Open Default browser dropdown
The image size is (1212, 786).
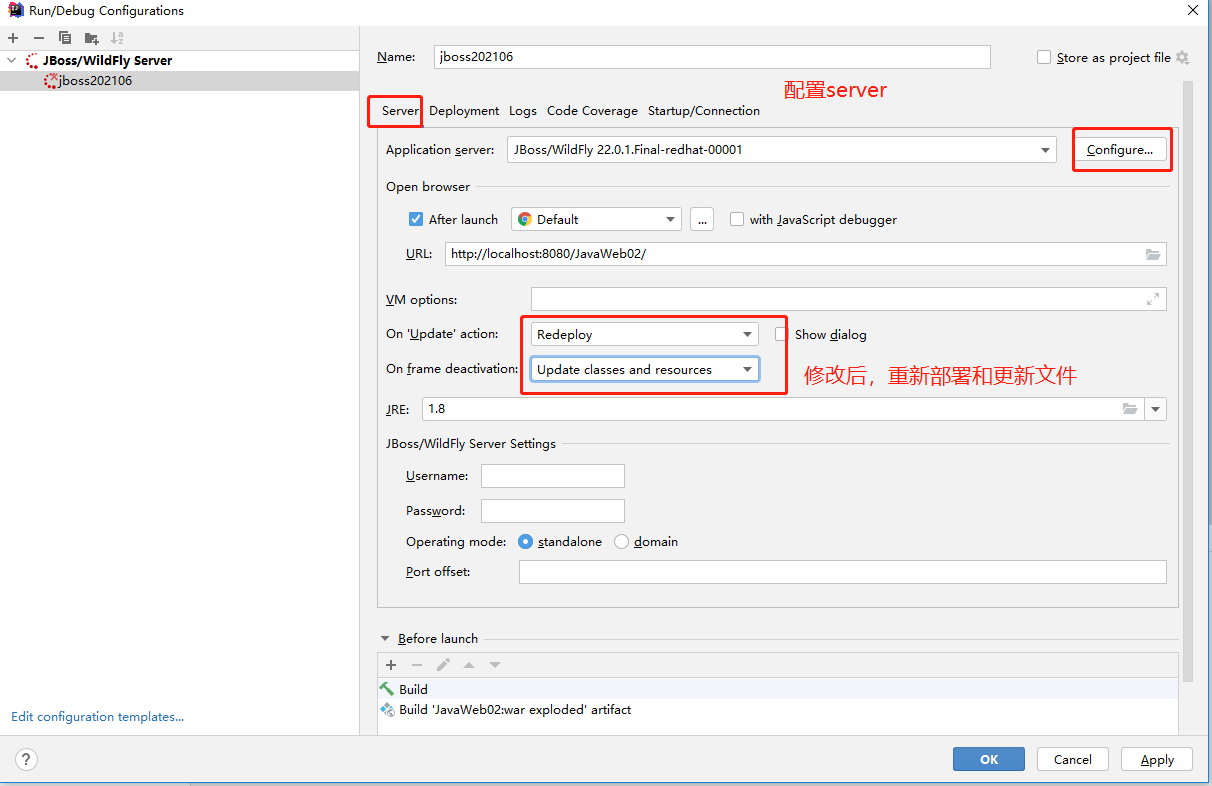click(596, 219)
